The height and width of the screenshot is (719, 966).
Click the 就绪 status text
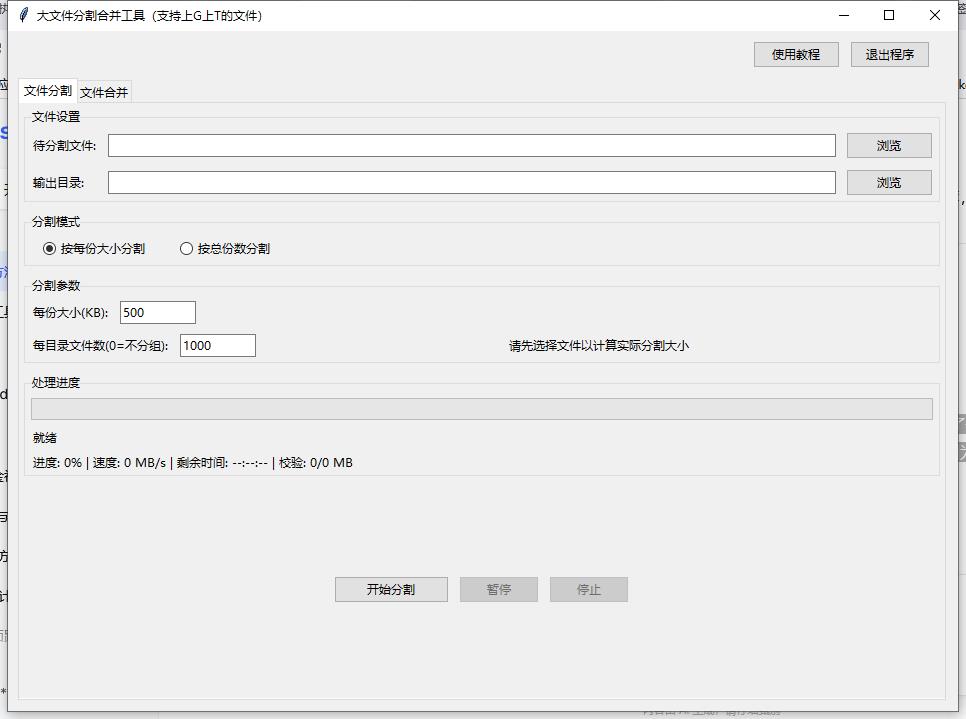point(46,437)
